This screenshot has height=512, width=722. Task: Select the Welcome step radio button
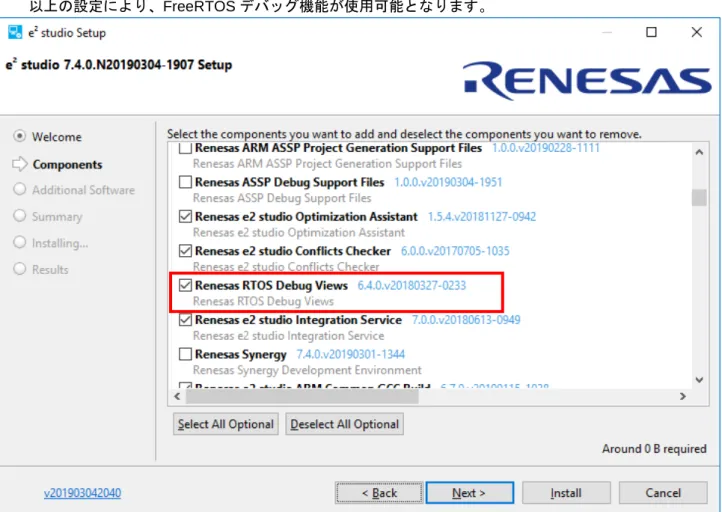[19, 136]
